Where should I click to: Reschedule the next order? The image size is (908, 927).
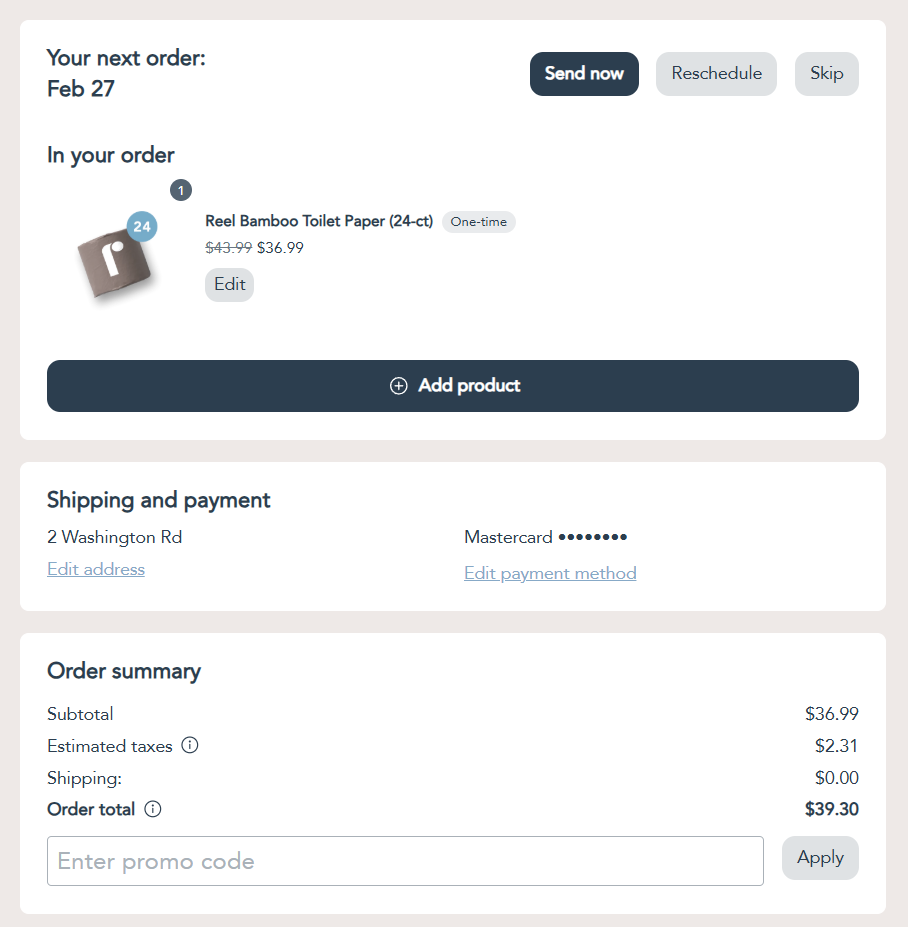point(716,74)
